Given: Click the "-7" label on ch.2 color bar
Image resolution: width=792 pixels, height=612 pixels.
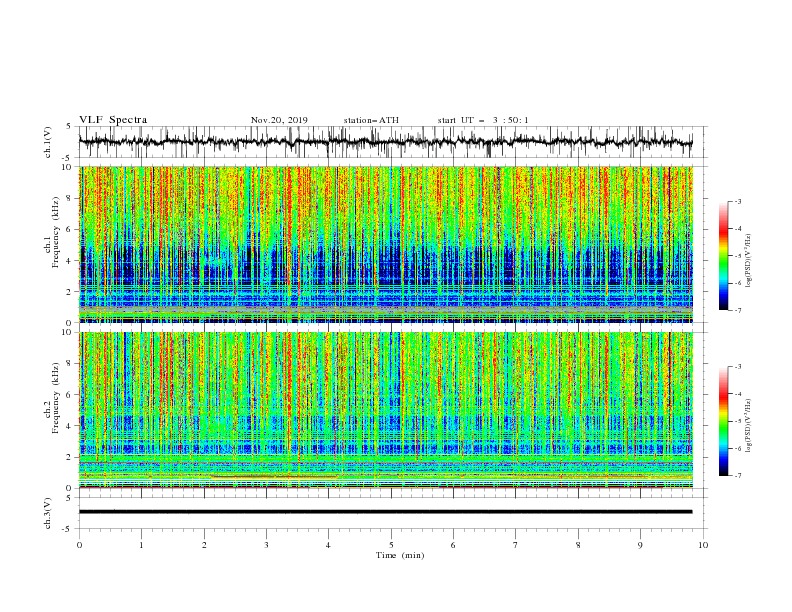Looking at the screenshot, I should (x=737, y=475).
